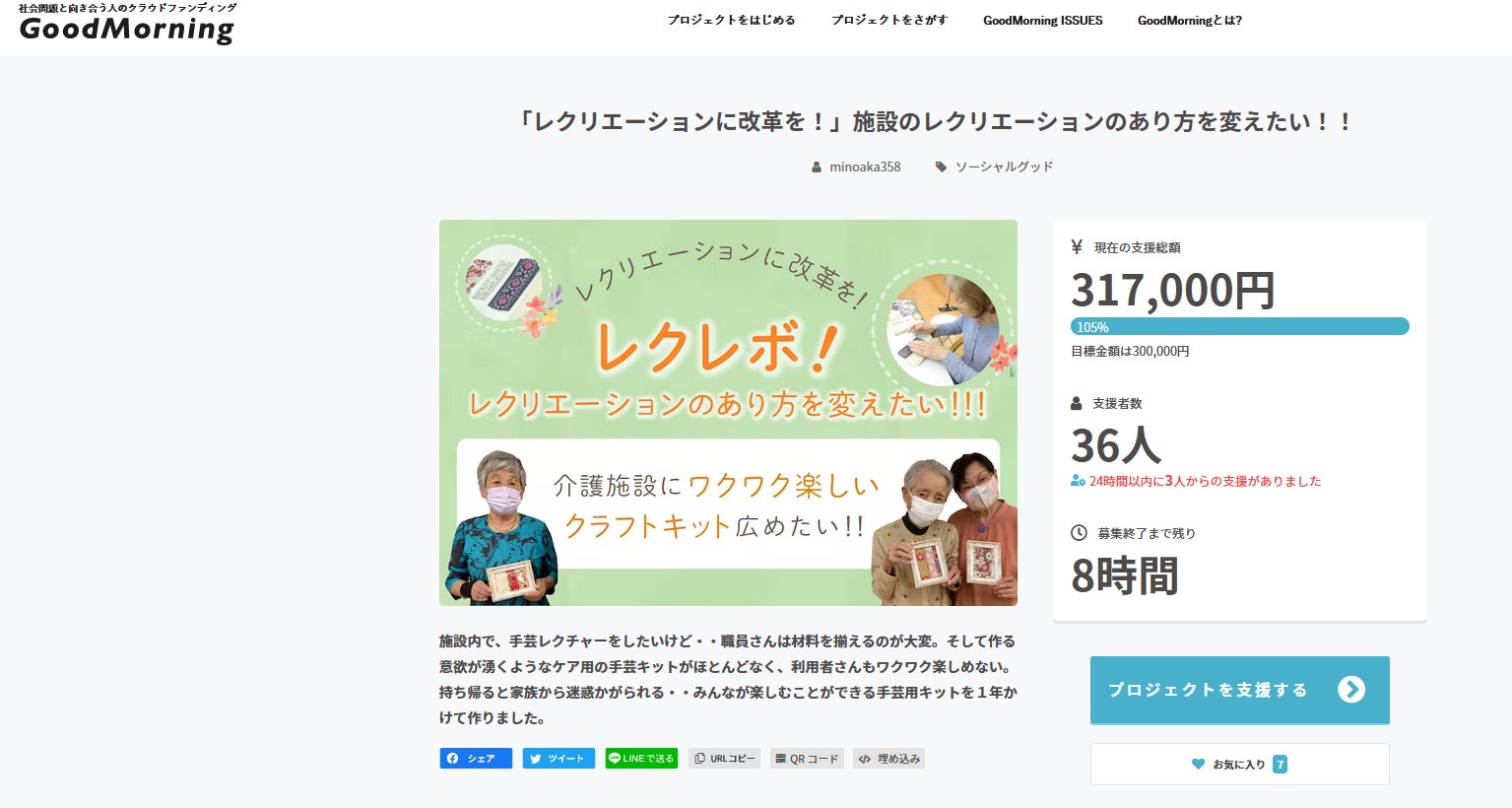Image resolution: width=1512 pixels, height=808 pixels.
Task: Click the Facebook シェア share button
Action: point(476,759)
